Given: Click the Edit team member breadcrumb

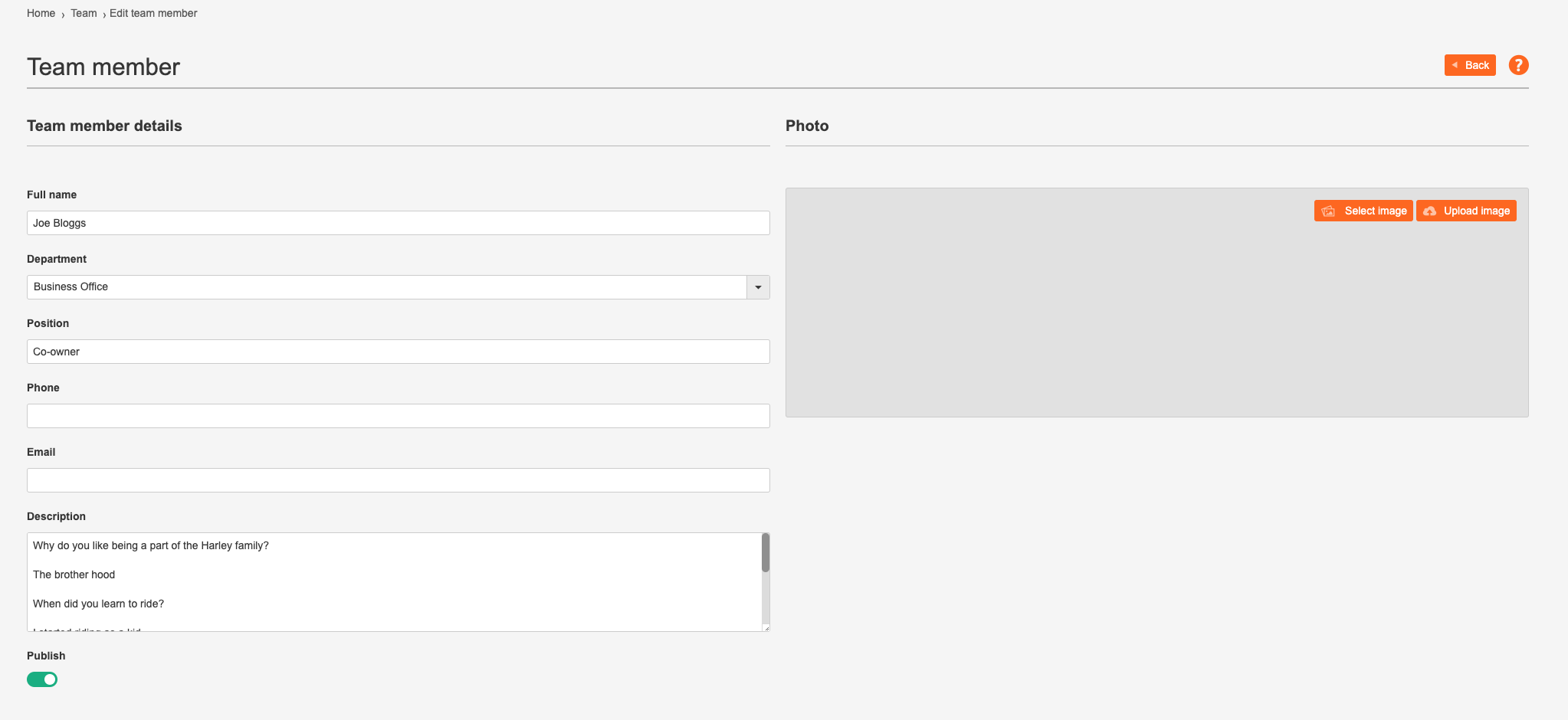Looking at the screenshot, I should pos(153,13).
